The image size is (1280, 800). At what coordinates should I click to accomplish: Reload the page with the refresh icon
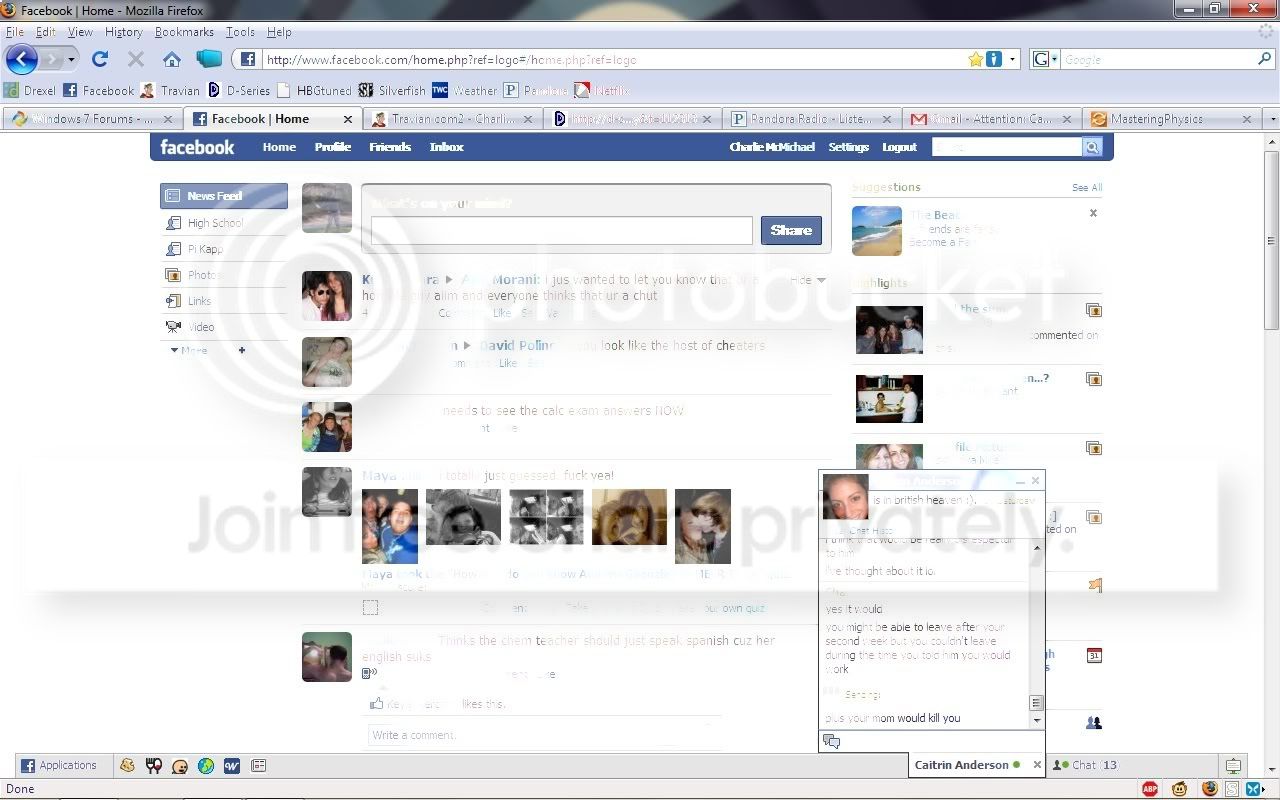(100, 59)
